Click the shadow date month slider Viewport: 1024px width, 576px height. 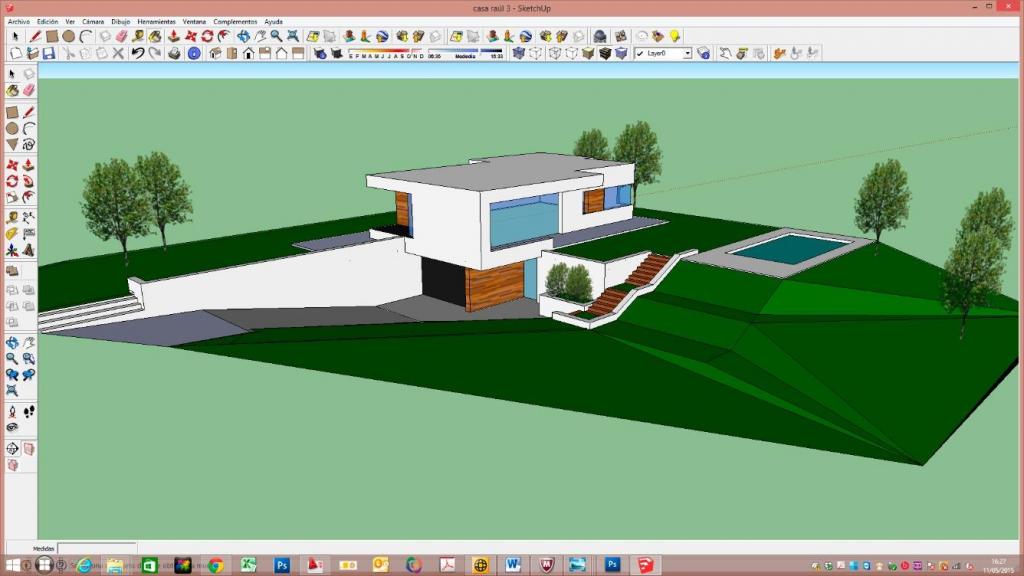pos(383,52)
